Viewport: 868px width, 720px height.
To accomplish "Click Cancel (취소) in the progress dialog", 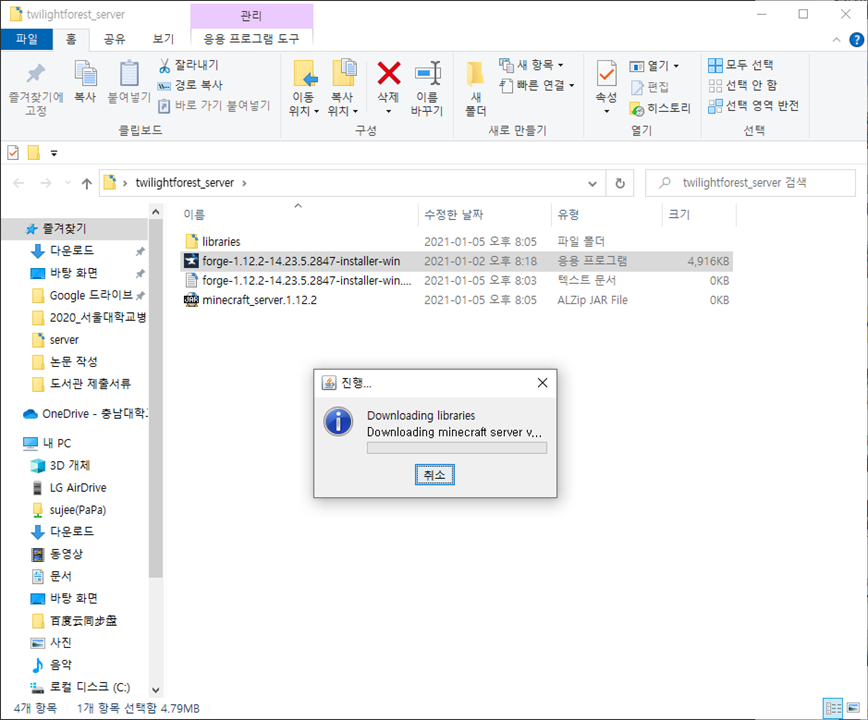I will point(435,475).
